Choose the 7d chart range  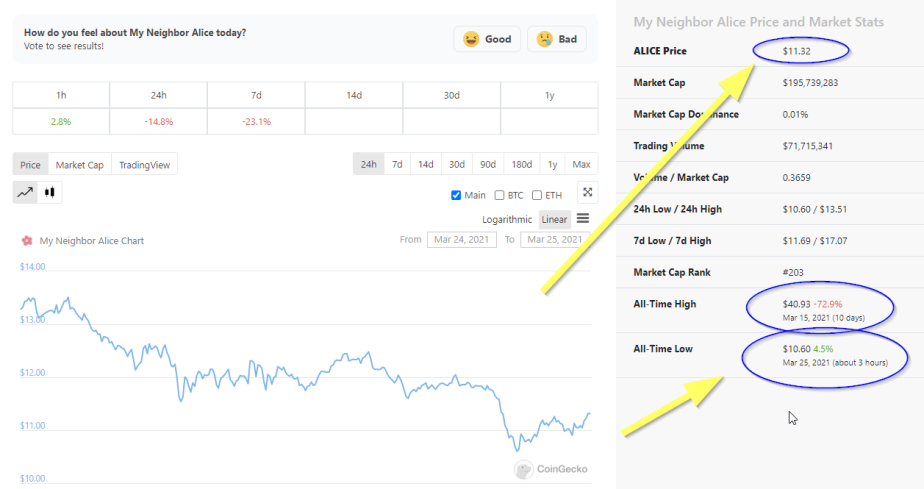coord(398,164)
